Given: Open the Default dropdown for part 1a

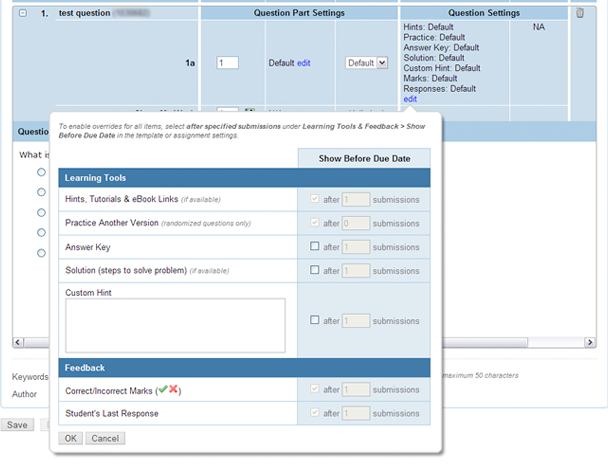Looking at the screenshot, I should [x=366, y=63].
